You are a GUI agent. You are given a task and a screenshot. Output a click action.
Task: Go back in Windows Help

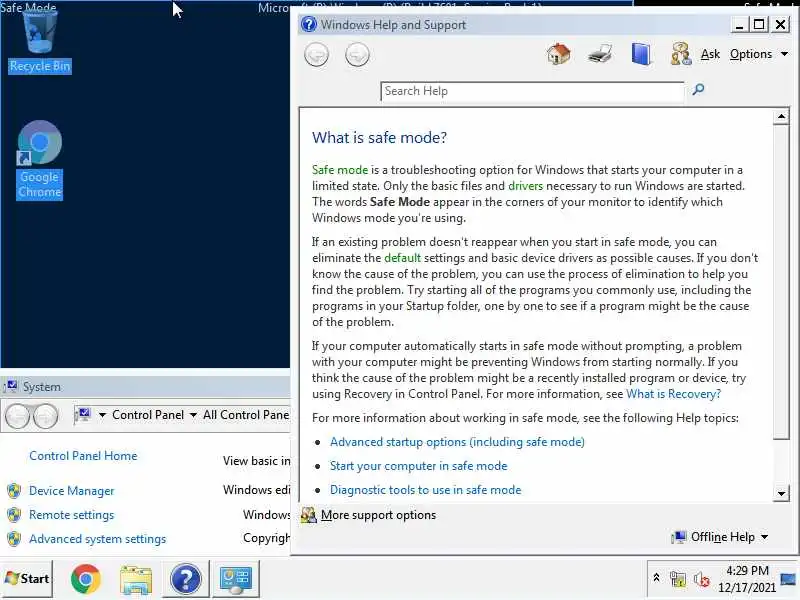click(316, 55)
